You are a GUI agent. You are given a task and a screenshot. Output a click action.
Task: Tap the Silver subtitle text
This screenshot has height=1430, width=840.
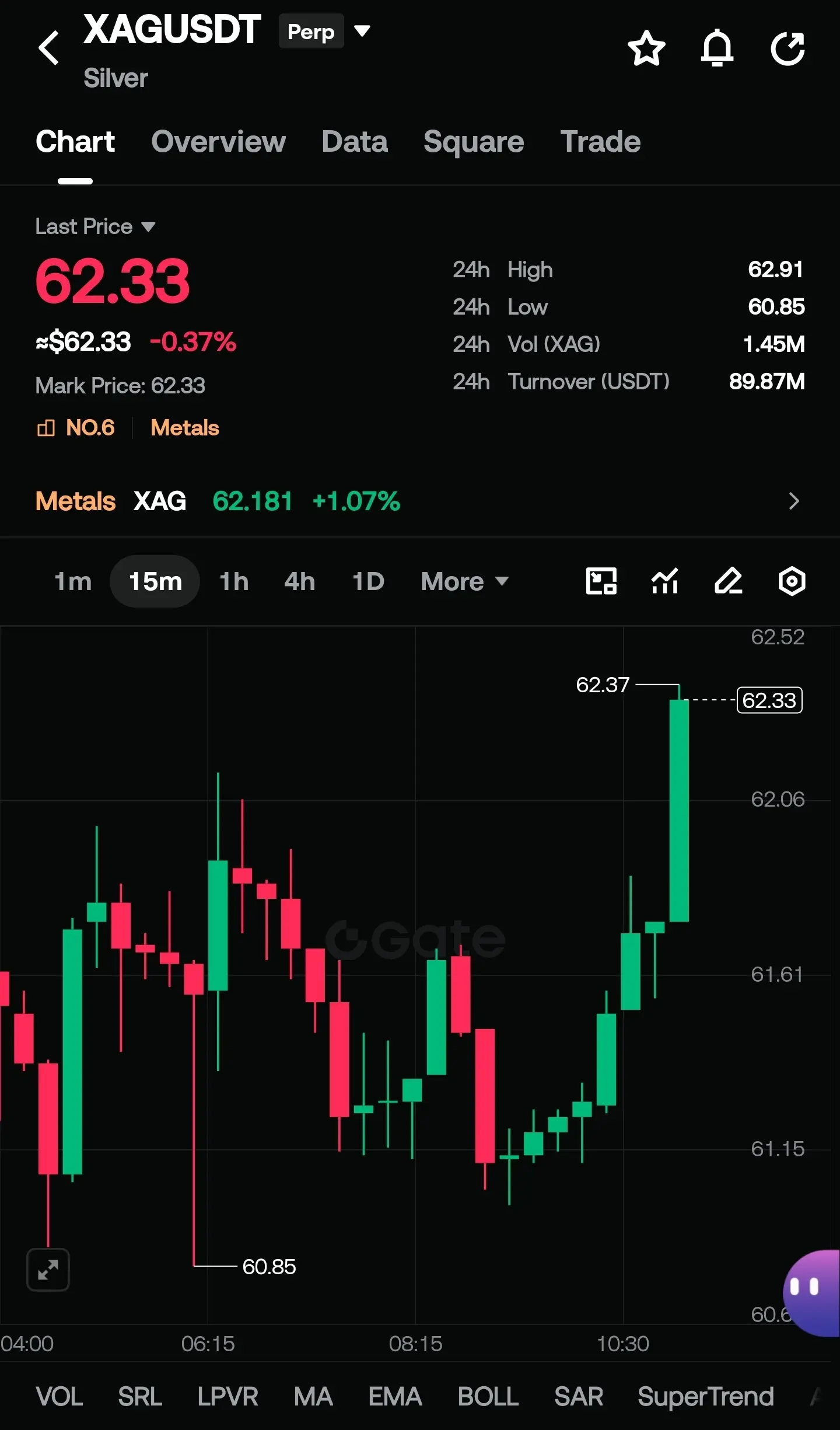[x=116, y=78]
